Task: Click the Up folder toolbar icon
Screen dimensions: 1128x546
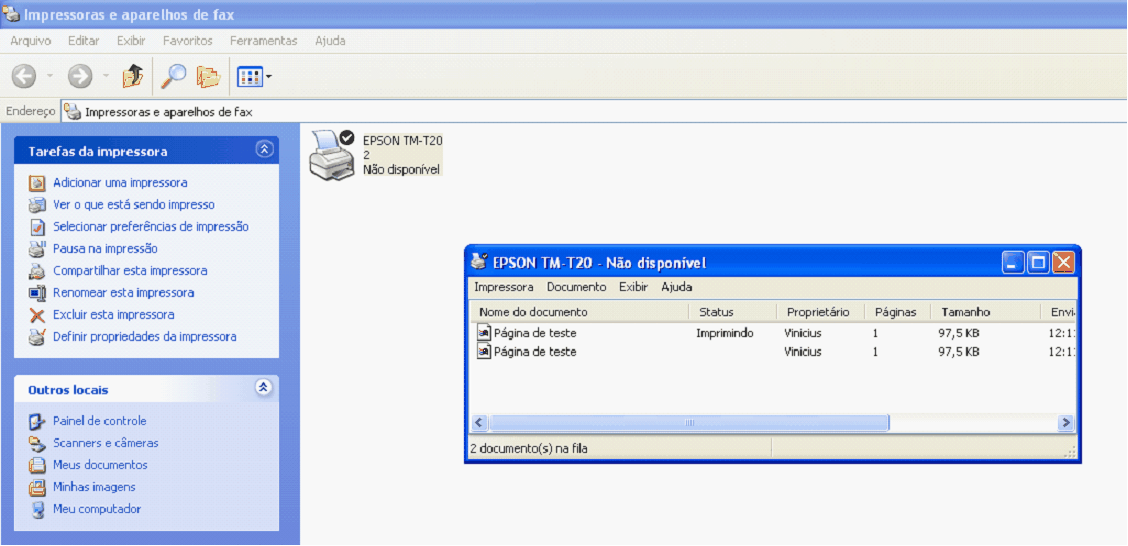Action: tap(132, 76)
